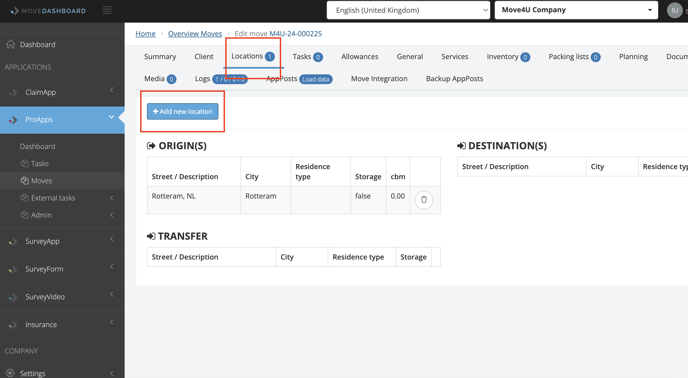Click the AppPosts Load data button
Image resolution: width=688 pixels, height=378 pixels.
click(x=316, y=79)
